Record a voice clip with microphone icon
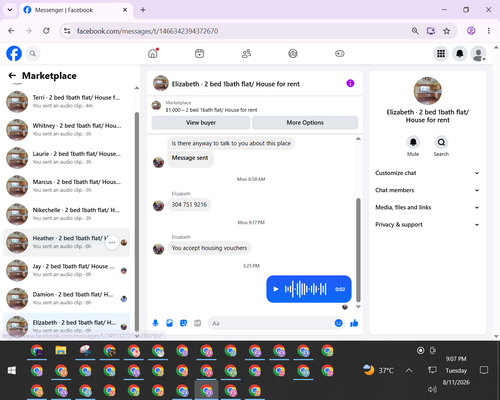500x400 pixels. tap(155, 323)
